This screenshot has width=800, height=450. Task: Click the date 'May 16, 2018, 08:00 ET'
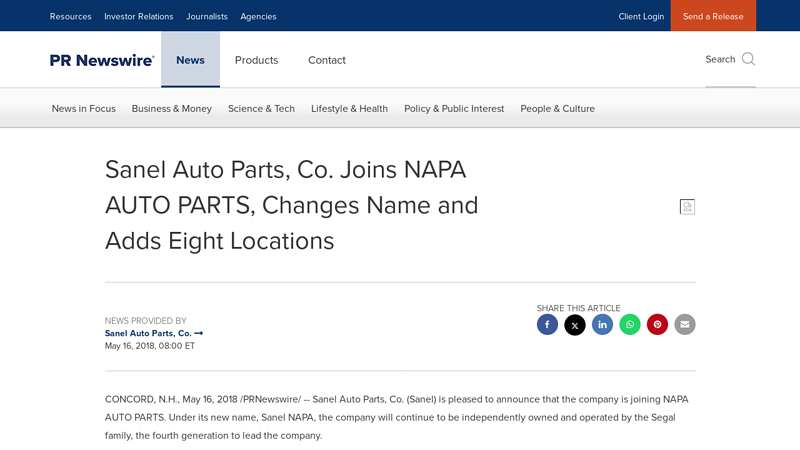click(x=149, y=346)
